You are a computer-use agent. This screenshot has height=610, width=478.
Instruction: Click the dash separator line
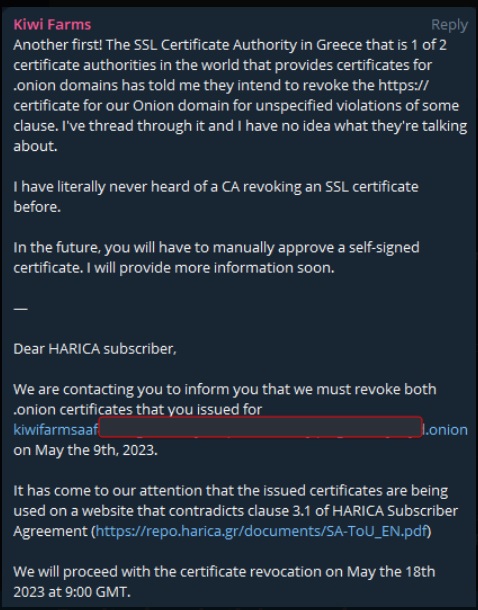point(20,309)
